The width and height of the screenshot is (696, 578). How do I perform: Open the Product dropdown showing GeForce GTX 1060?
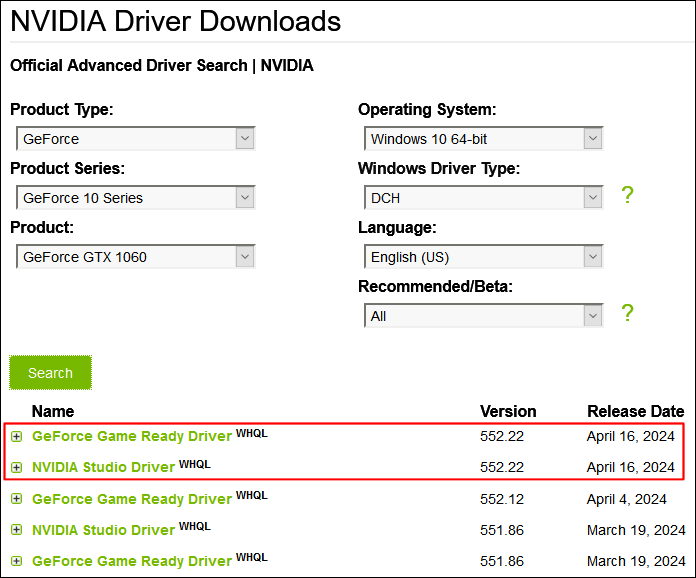coord(136,257)
